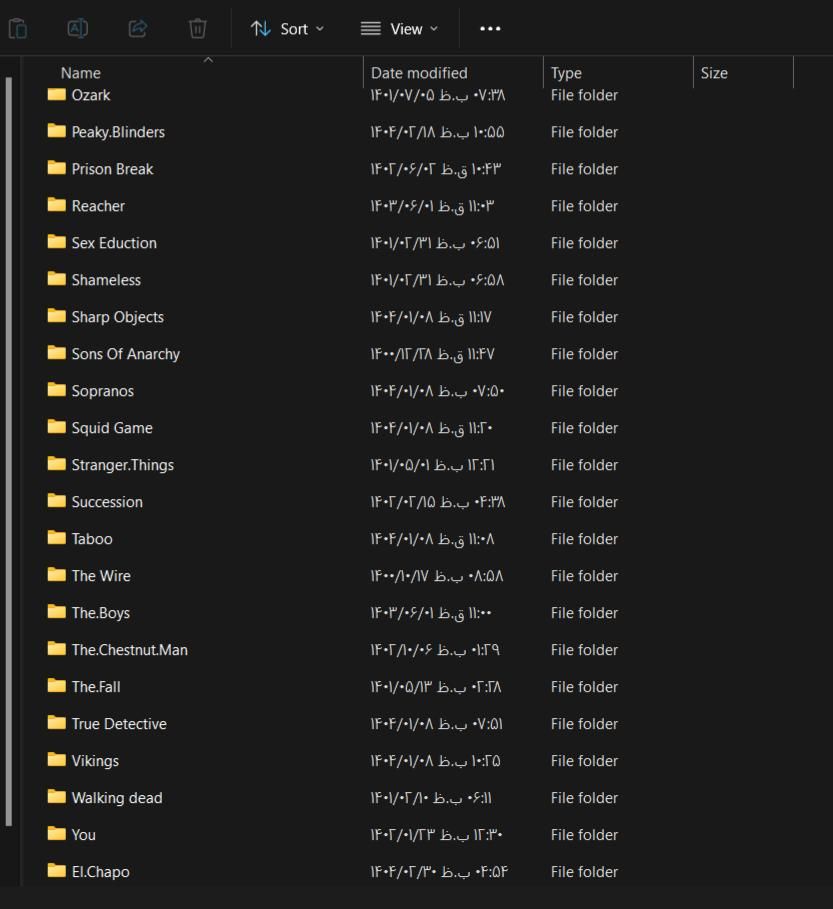Select the The.Fall folder icon
The image size is (833, 909).
click(56, 686)
